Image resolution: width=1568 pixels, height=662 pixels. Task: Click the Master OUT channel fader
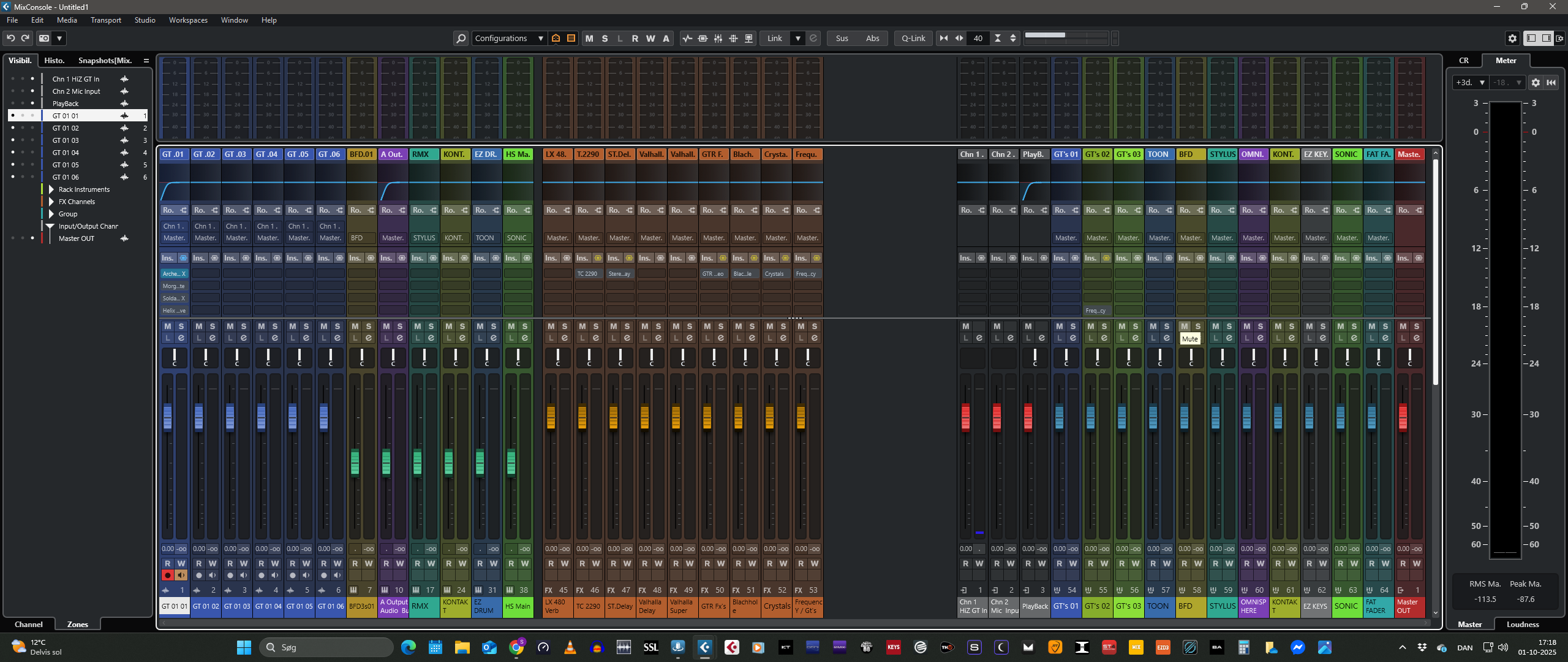(x=1403, y=417)
